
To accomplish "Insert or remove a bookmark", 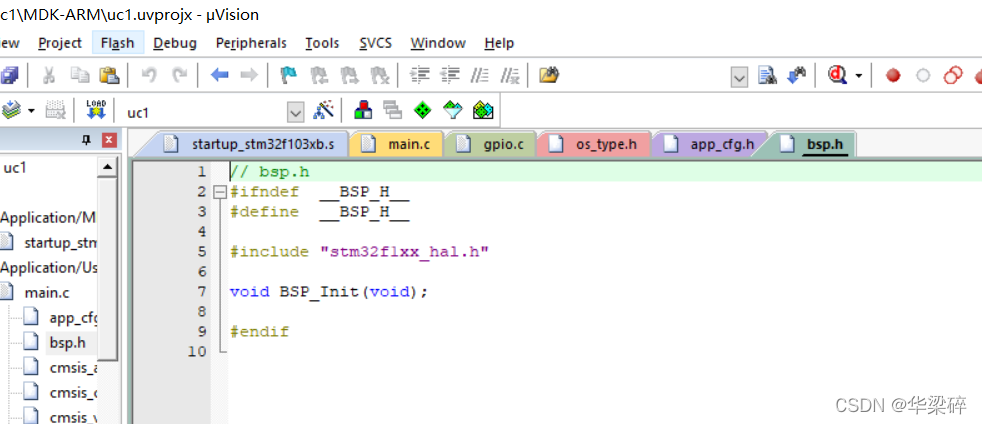I will tap(289, 76).
